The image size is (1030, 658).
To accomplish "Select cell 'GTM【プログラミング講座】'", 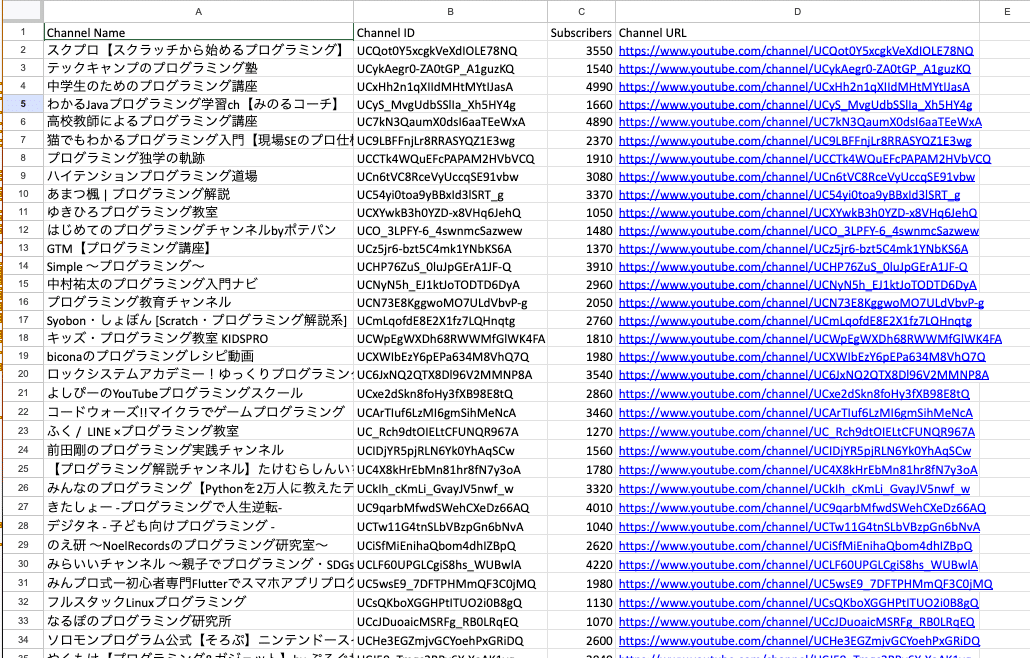I will pyautogui.click(x=198, y=248).
